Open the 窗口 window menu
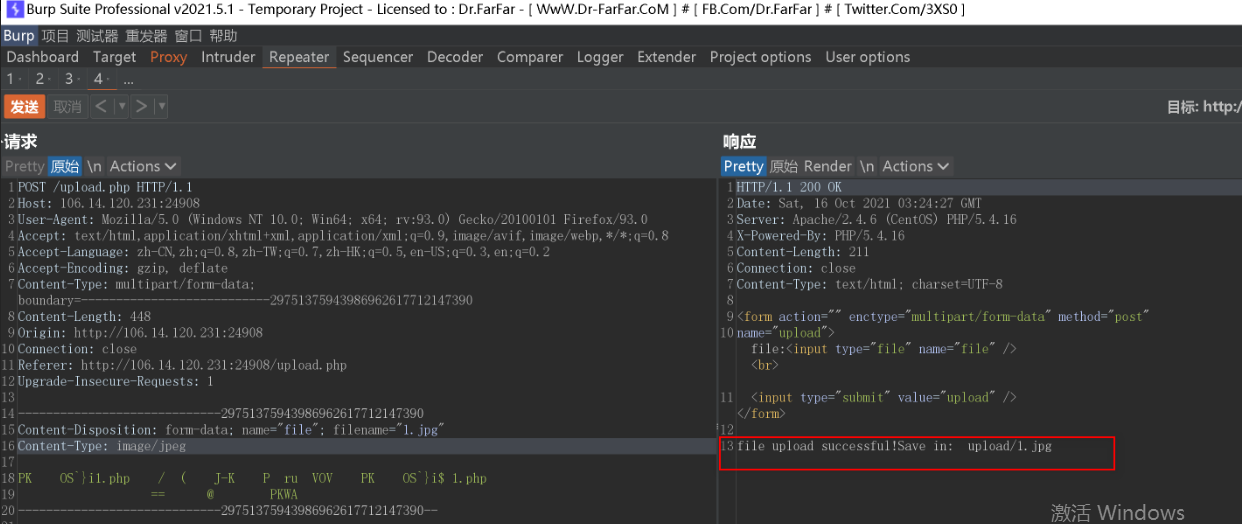 (x=188, y=35)
